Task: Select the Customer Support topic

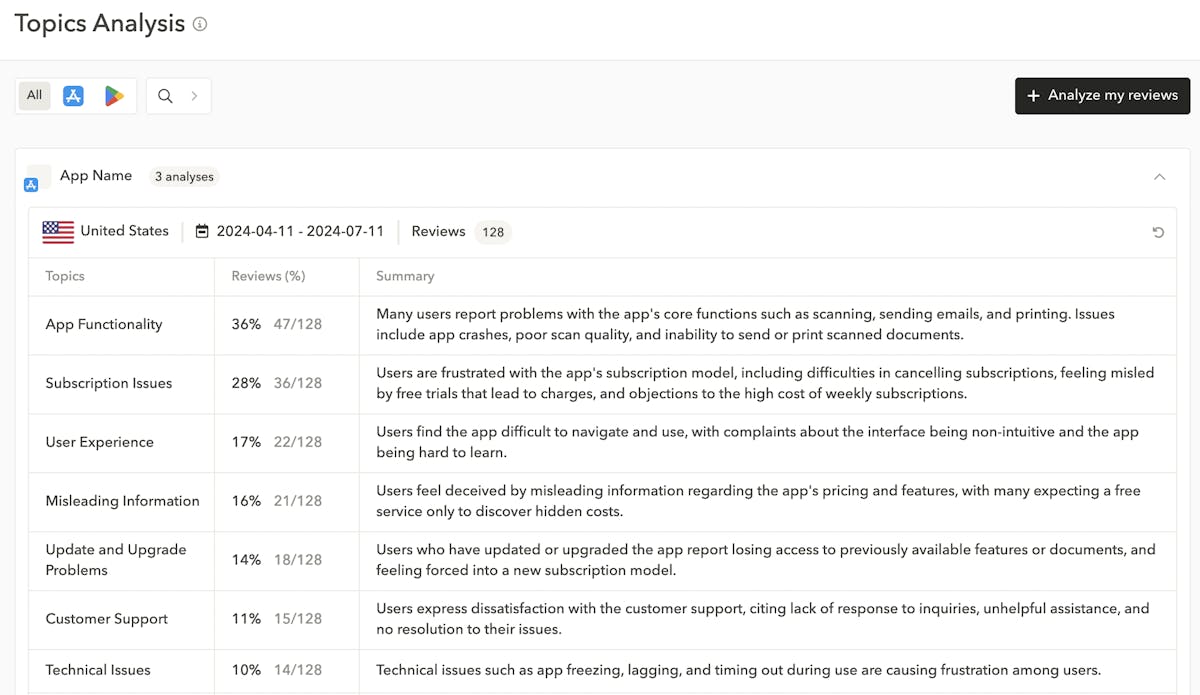Action: 106,619
